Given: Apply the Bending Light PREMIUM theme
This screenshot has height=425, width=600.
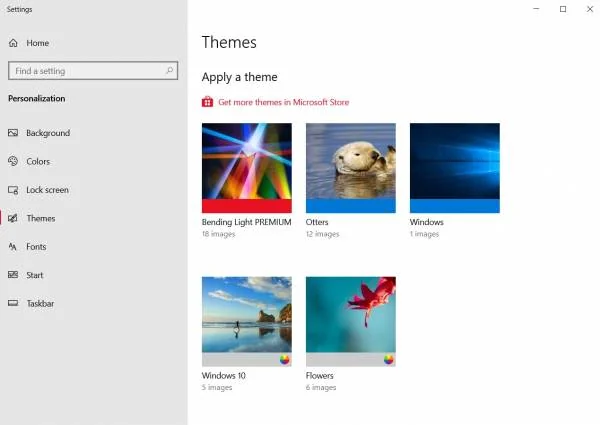Looking at the screenshot, I should coord(247,168).
